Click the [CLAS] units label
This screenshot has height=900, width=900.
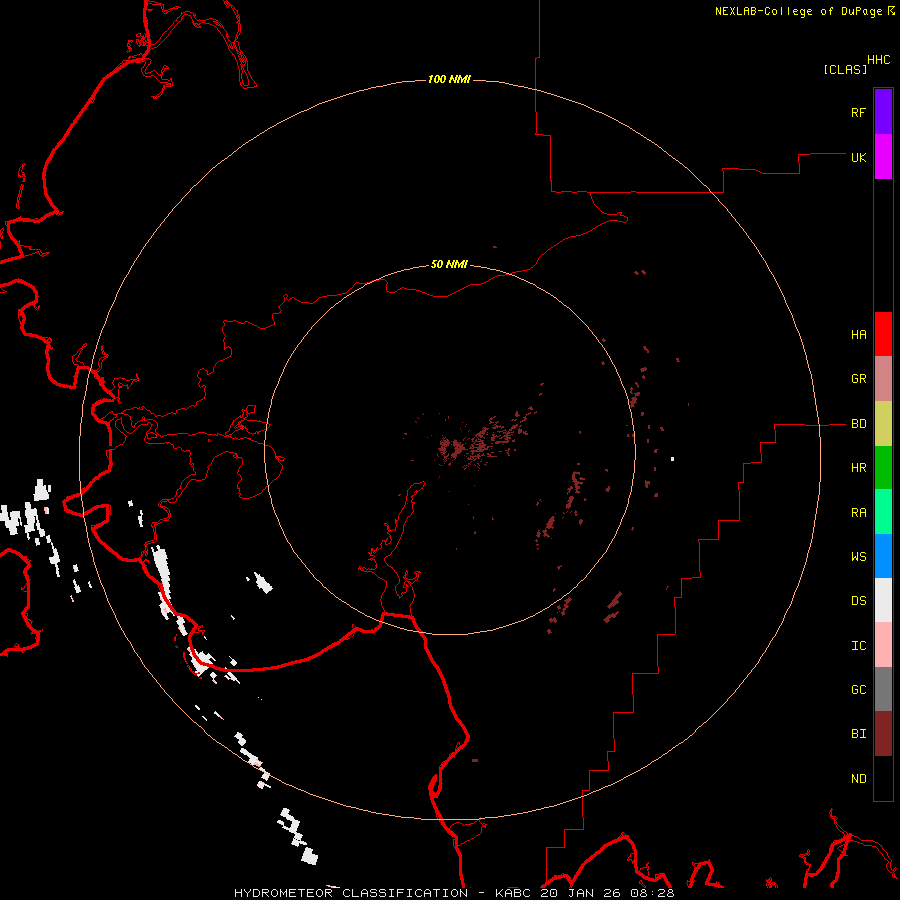coord(845,69)
